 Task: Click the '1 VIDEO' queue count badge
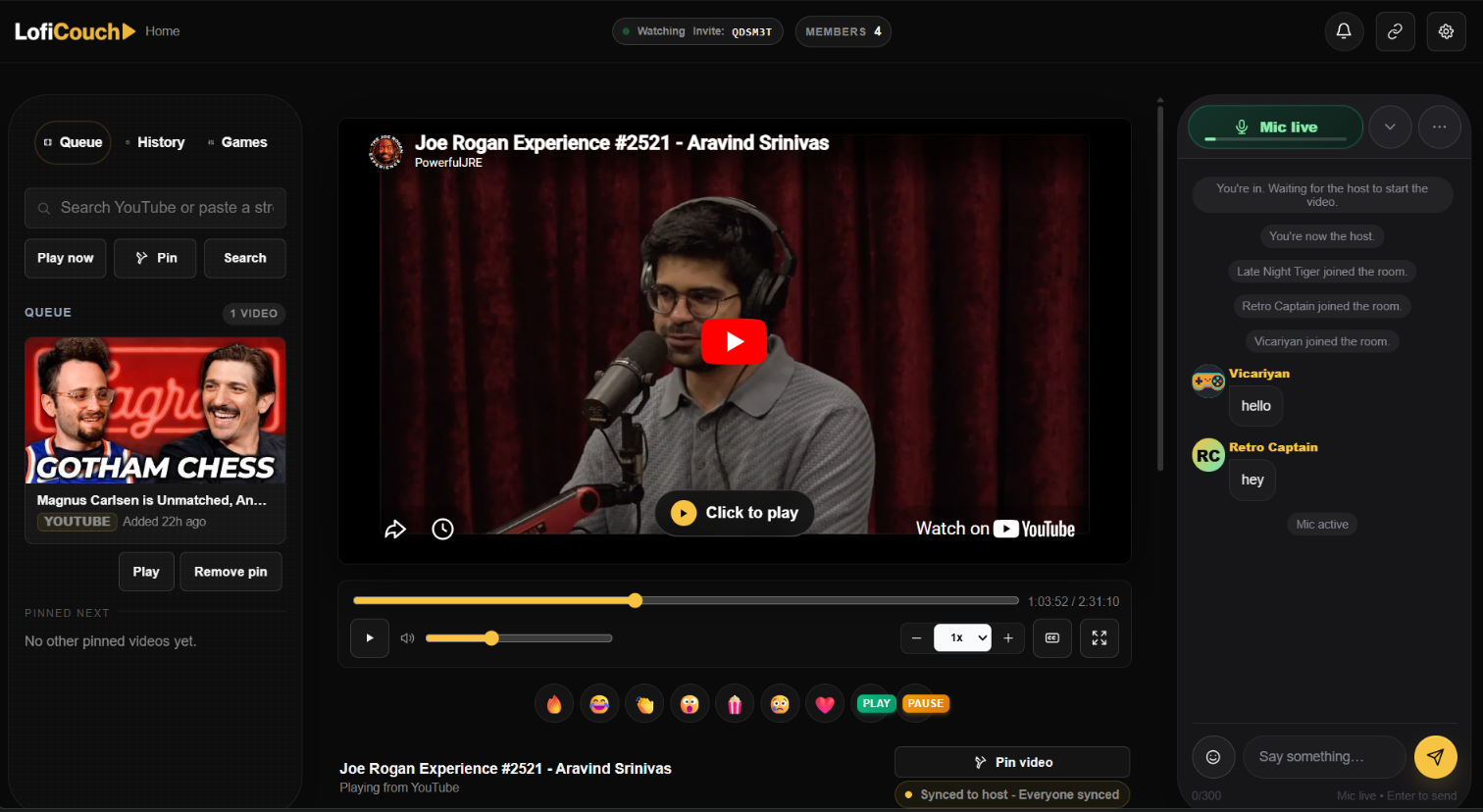pos(253,314)
